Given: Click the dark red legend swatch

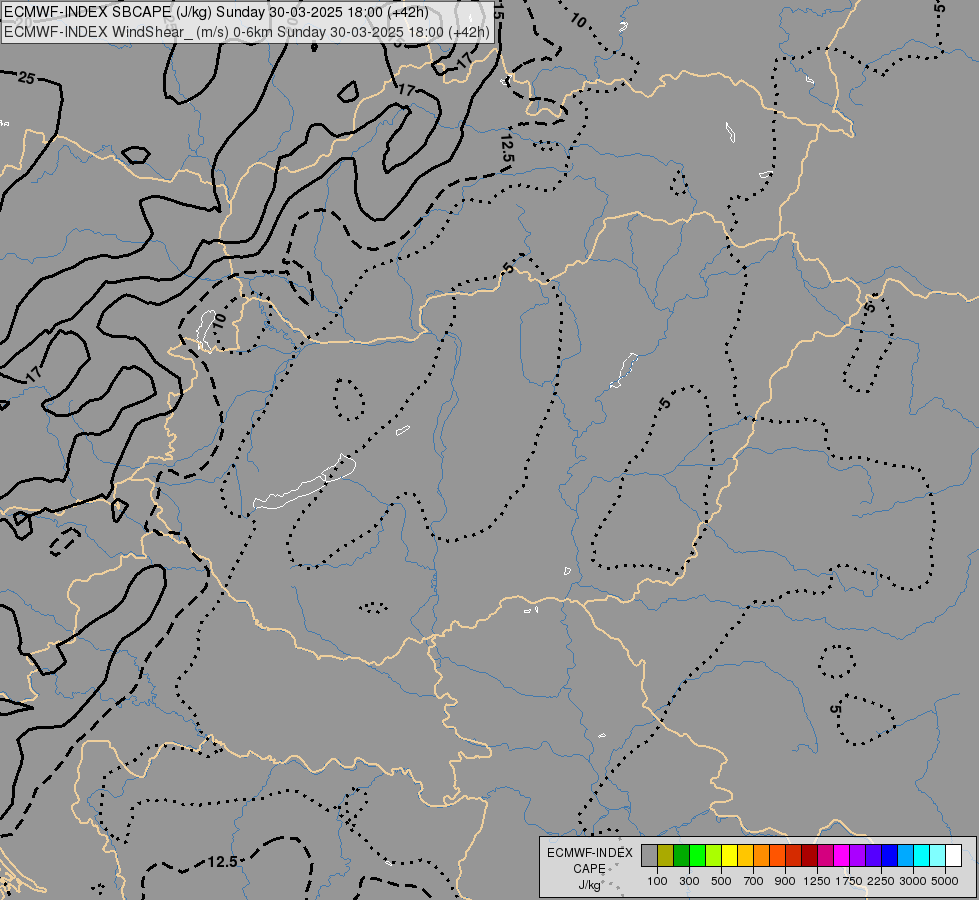Looking at the screenshot, I should [x=810, y=856].
